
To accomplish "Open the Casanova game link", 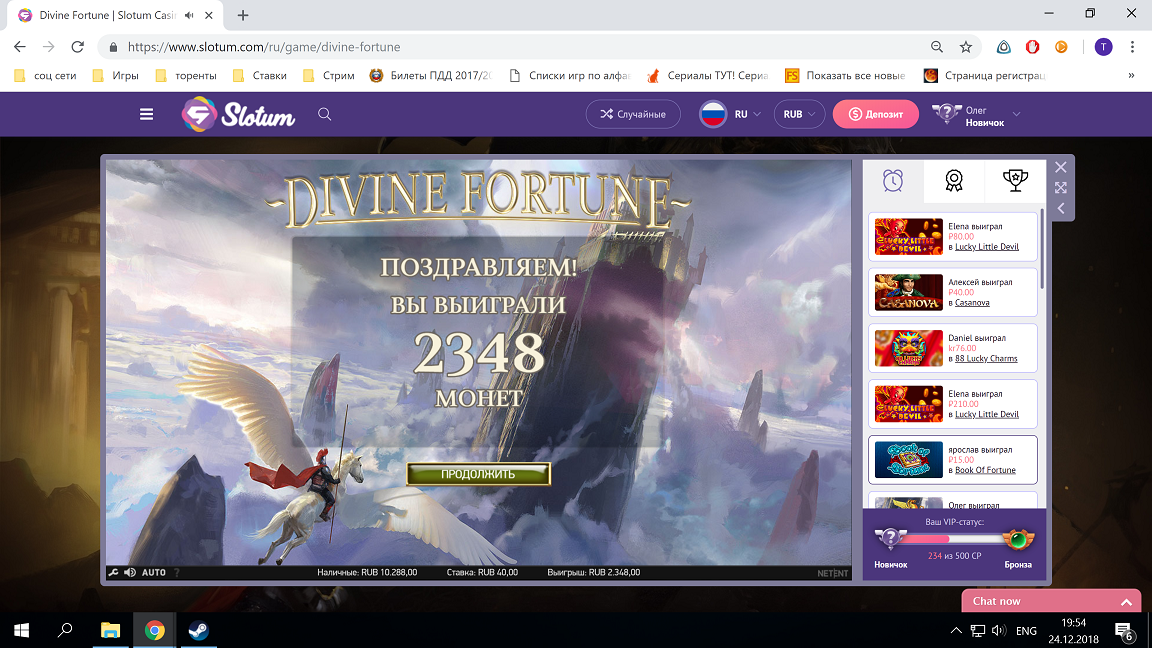I will point(972,303).
